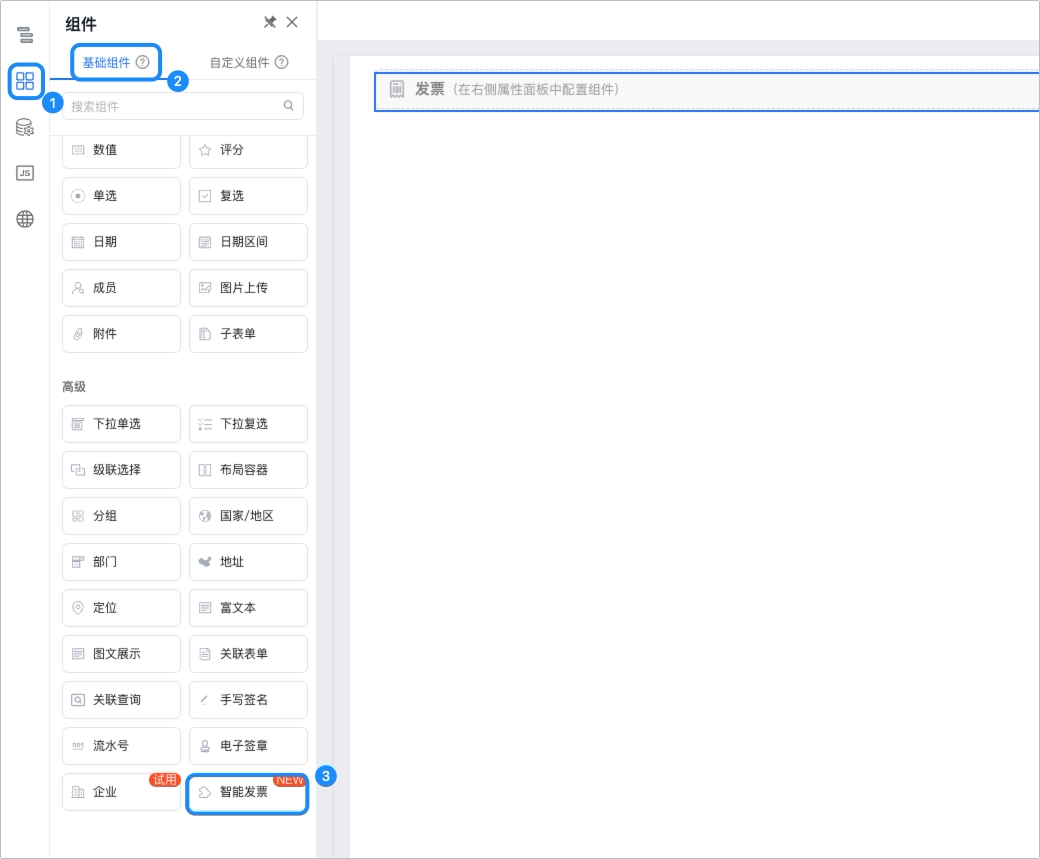Click the 搜索组件 search field
This screenshot has height=859, width=1040.
coord(183,106)
